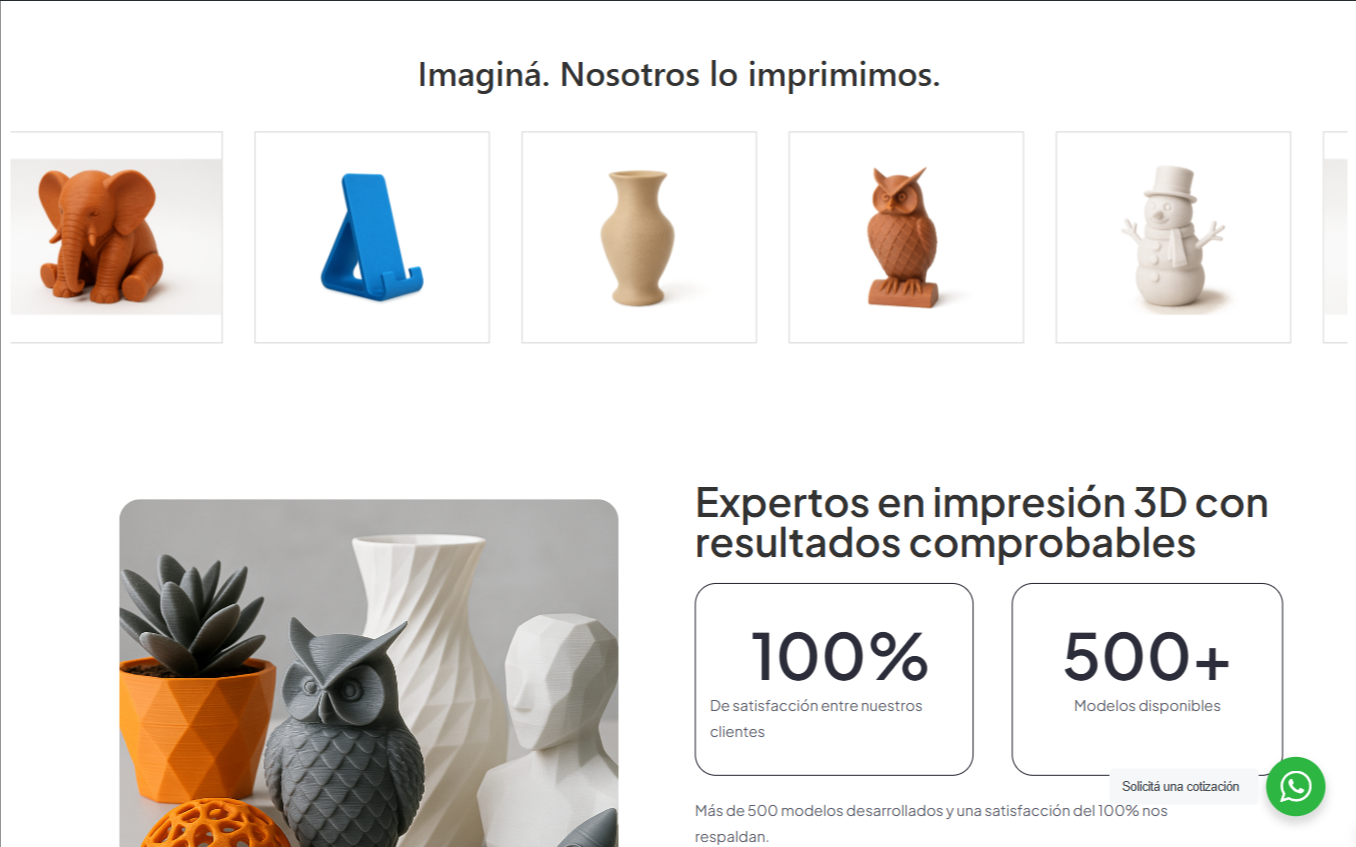The height and width of the screenshot is (847, 1356).
Task: Click the white snowman figurine thumbnail
Action: (x=1173, y=237)
